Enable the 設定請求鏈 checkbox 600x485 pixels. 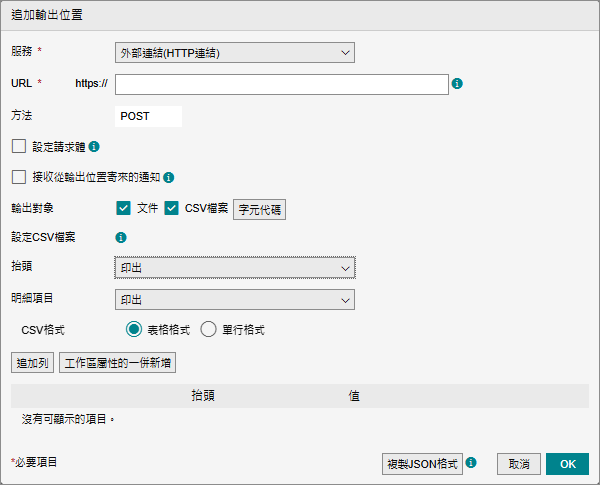pos(19,146)
